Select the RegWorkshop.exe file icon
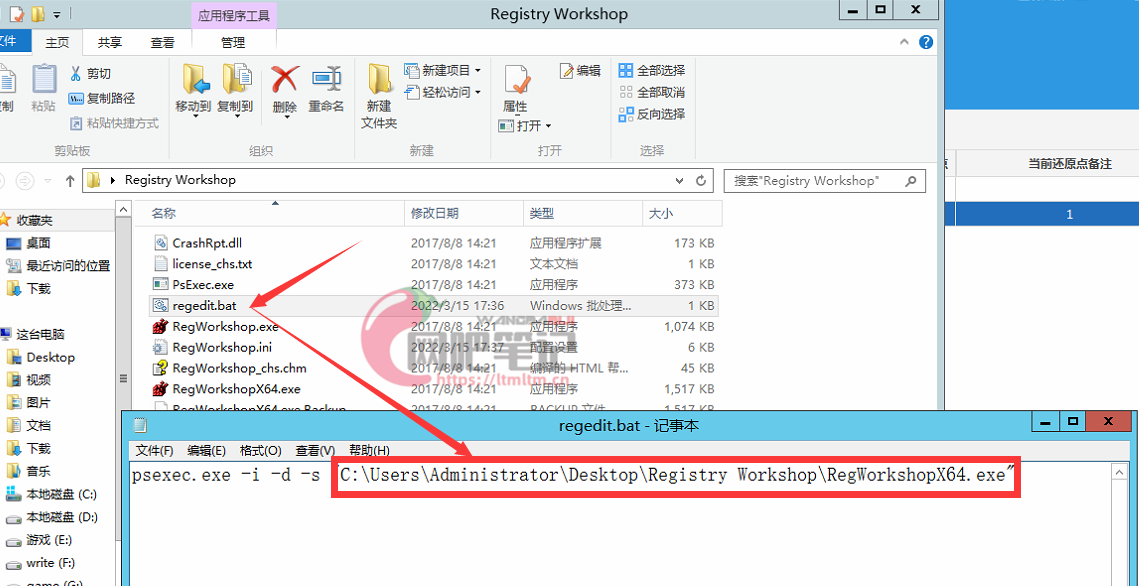Image resolution: width=1139 pixels, height=586 pixels. pyautogui.click(x=161, y=327)
